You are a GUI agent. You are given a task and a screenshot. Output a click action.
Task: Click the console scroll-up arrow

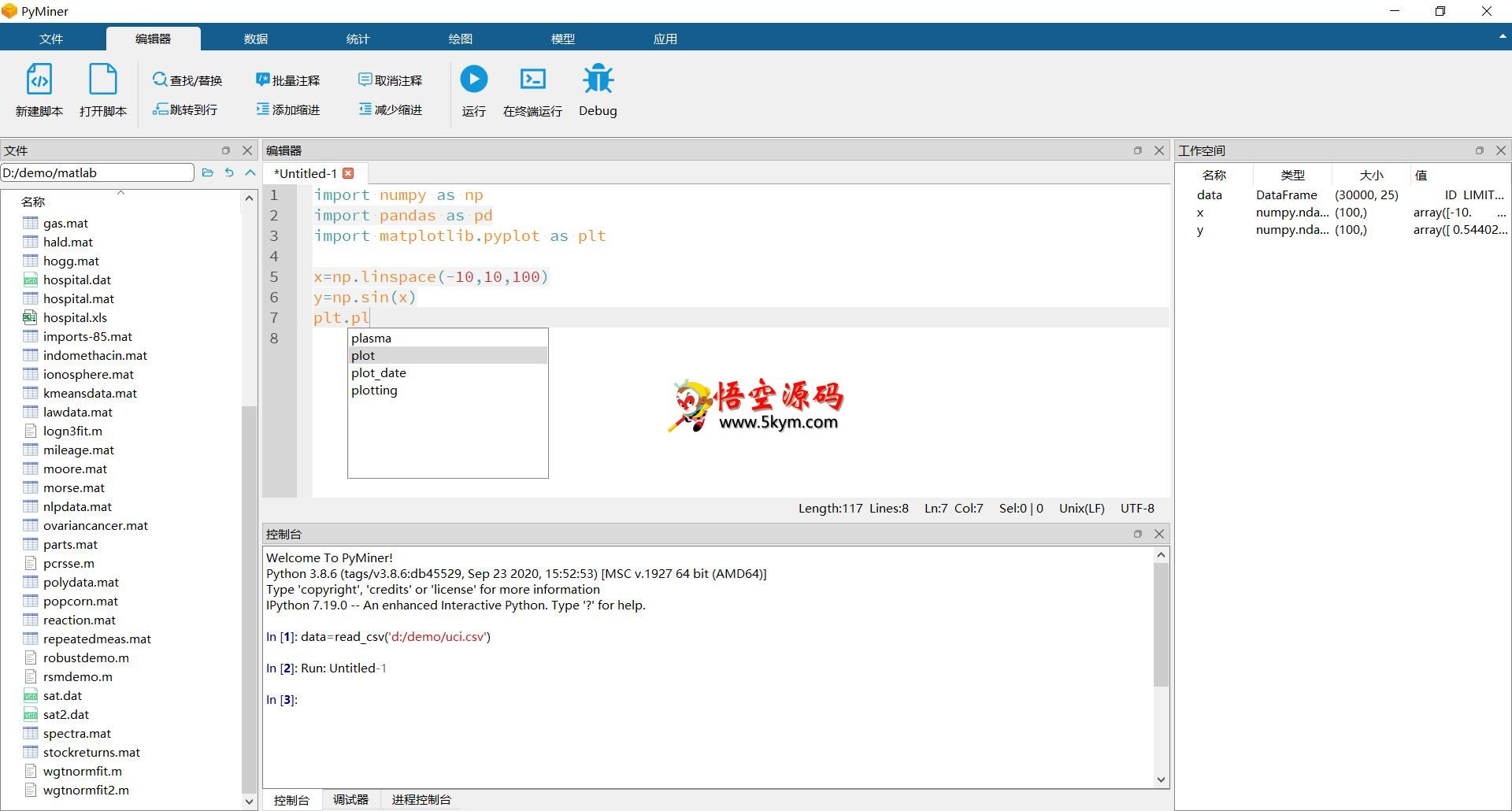[1161, 555]
